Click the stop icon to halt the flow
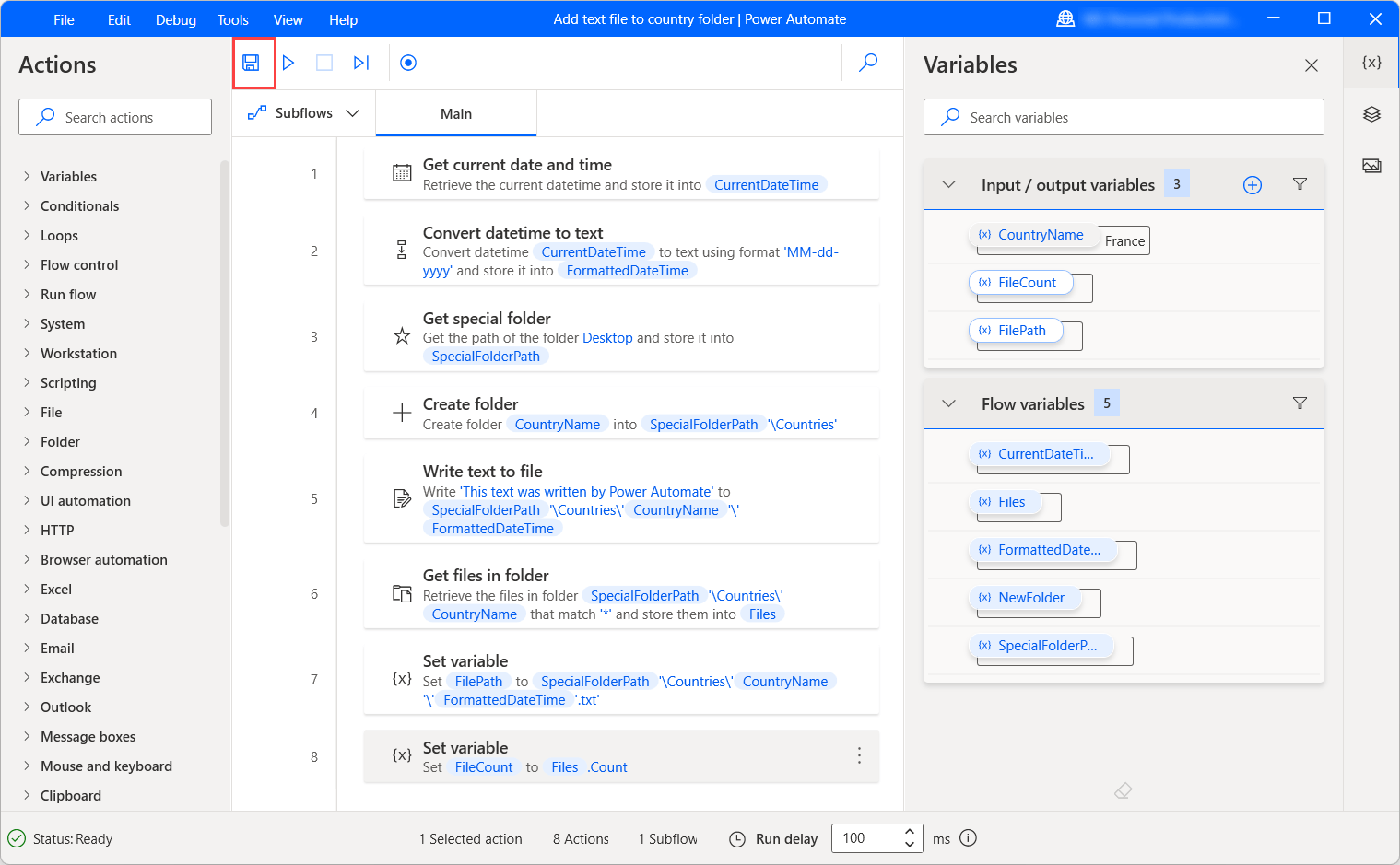 click(324, 62)
